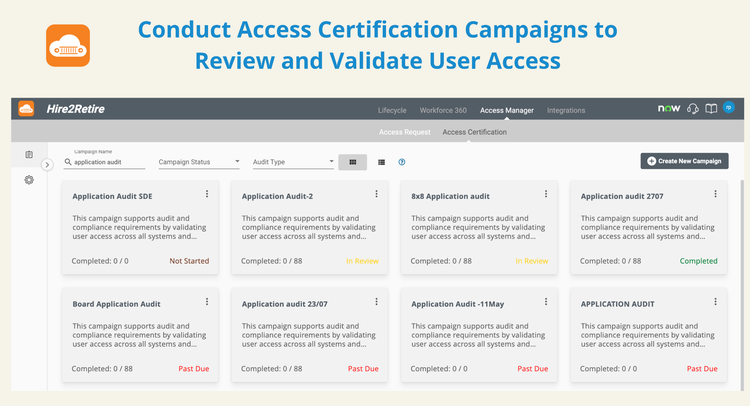Open the Application Audit SDE campaign title

[x=112, y=196]
